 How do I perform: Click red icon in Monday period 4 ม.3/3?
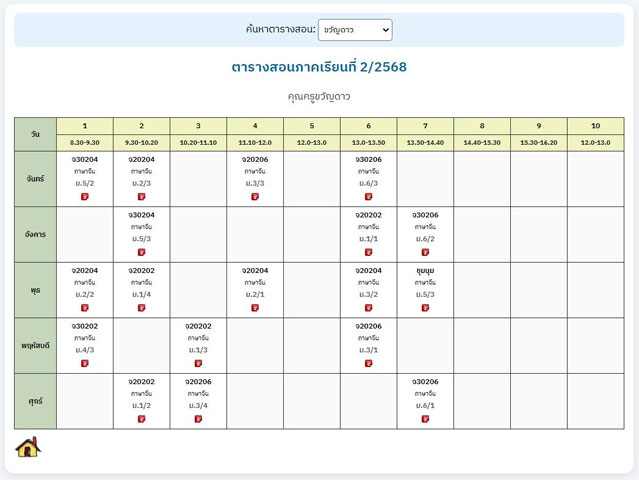(255, 197)
